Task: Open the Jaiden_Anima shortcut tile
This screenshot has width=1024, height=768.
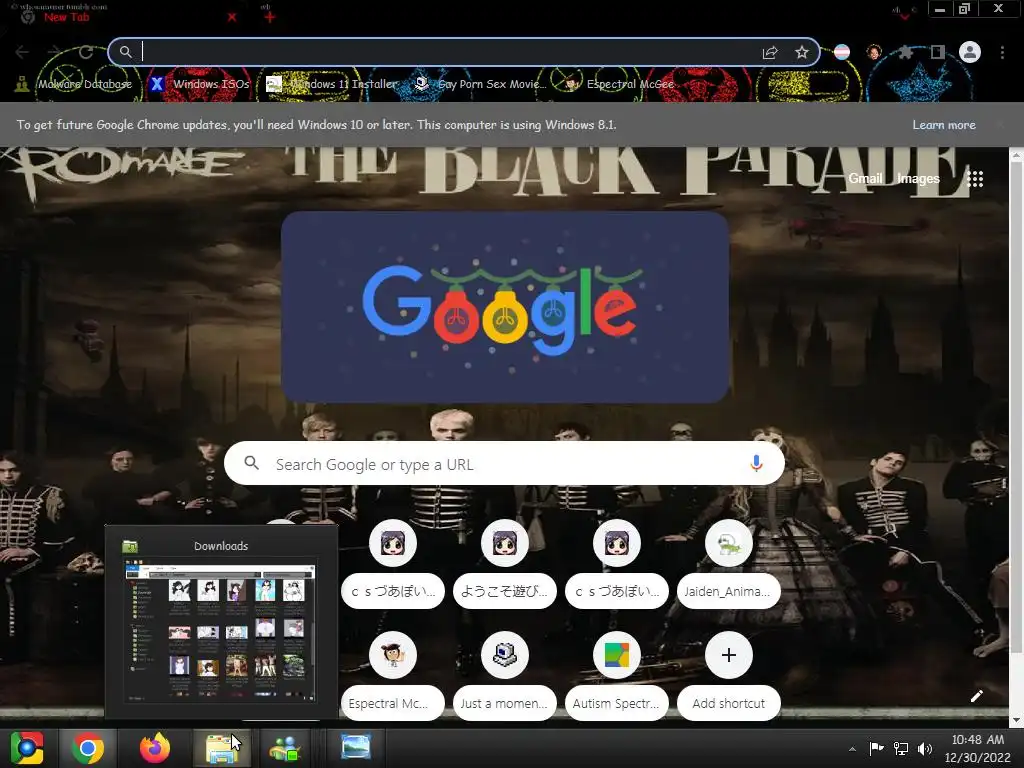Action: [x=729, y=563]
